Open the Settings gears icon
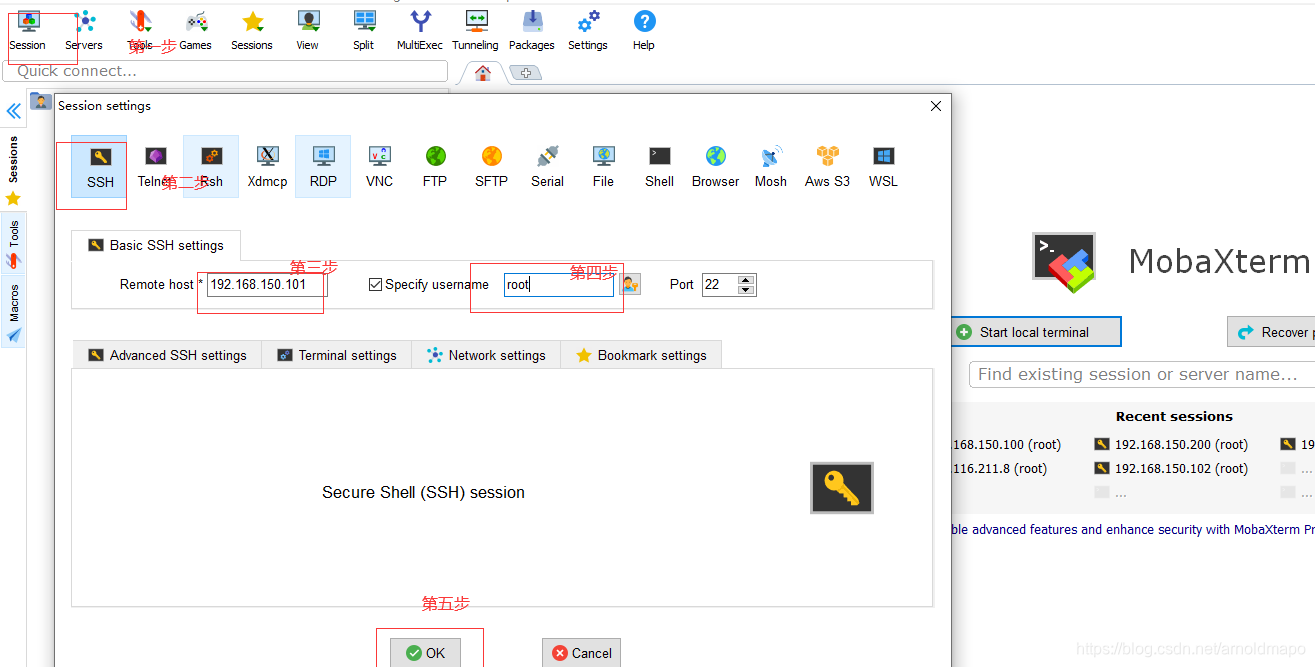The height and width of the screenshot is (667, 1315). [x=588, y=31]
